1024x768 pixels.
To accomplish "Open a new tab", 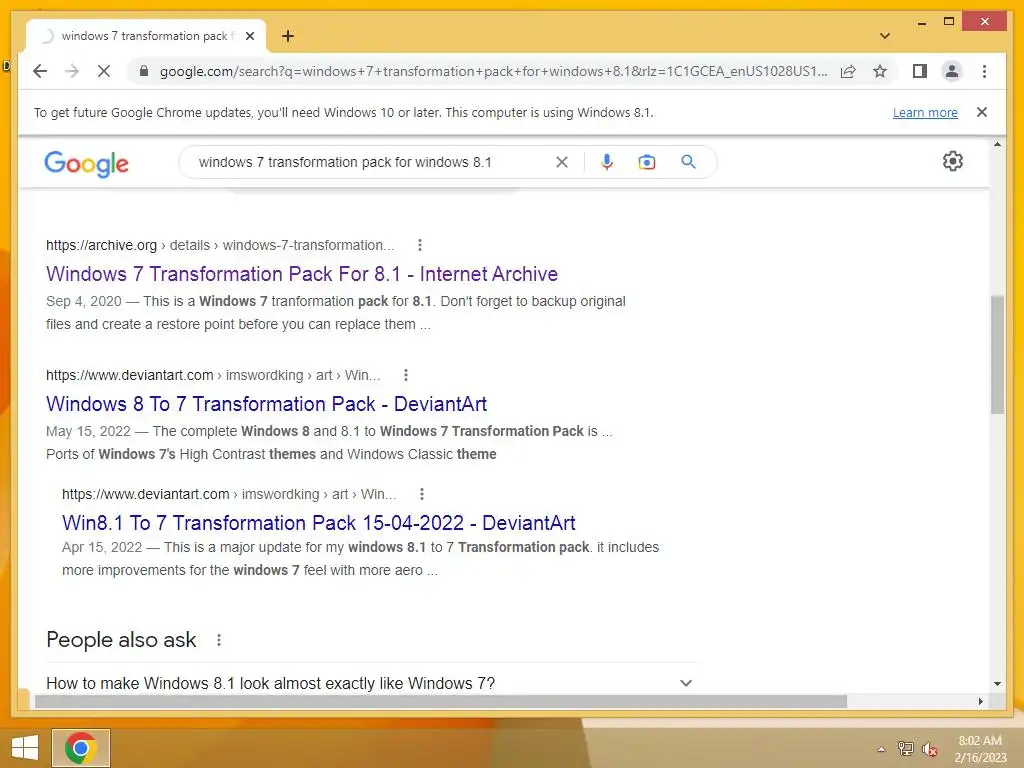I will 288,36.
